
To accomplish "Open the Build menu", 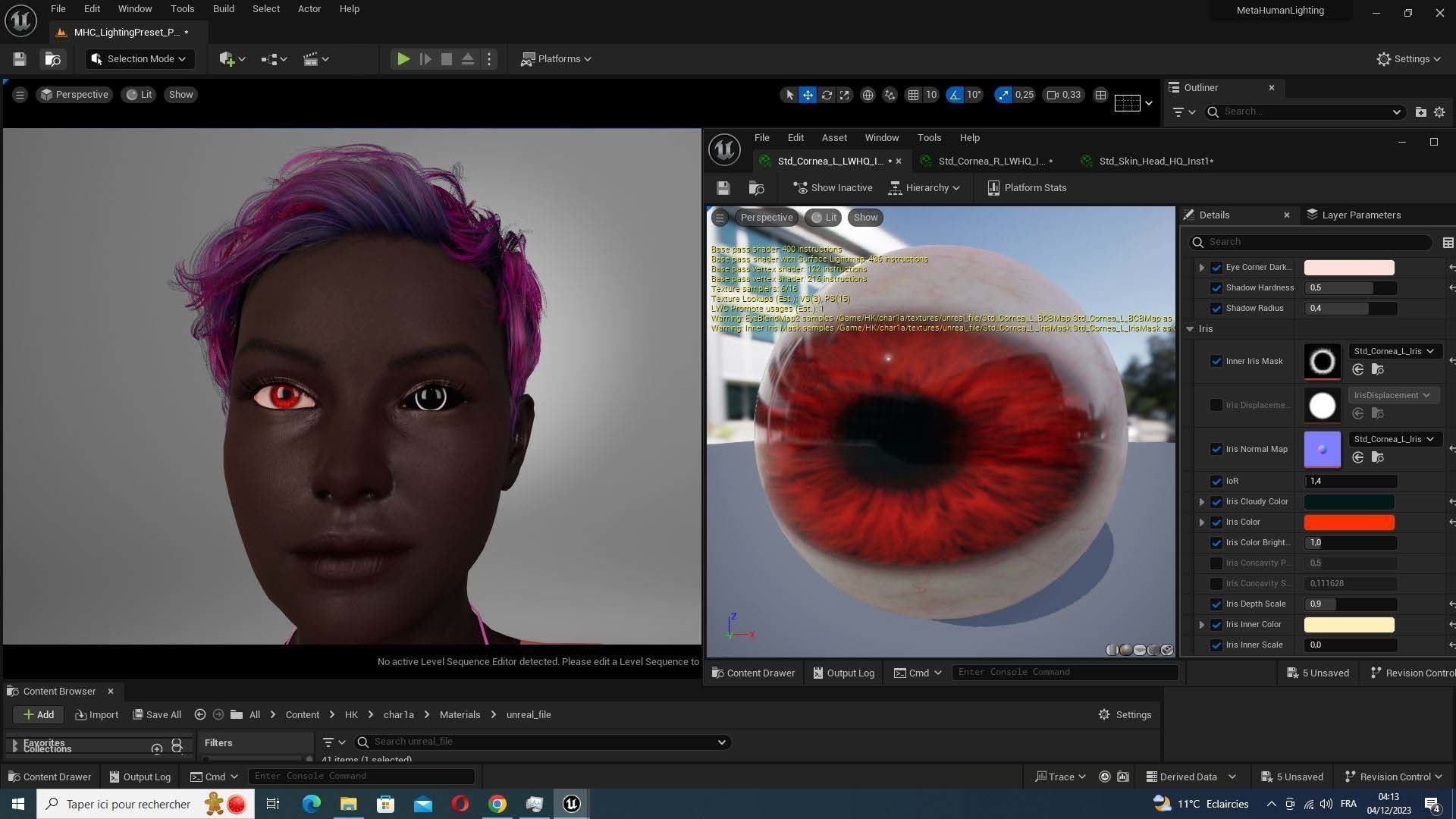I will (x=223, y=9).
